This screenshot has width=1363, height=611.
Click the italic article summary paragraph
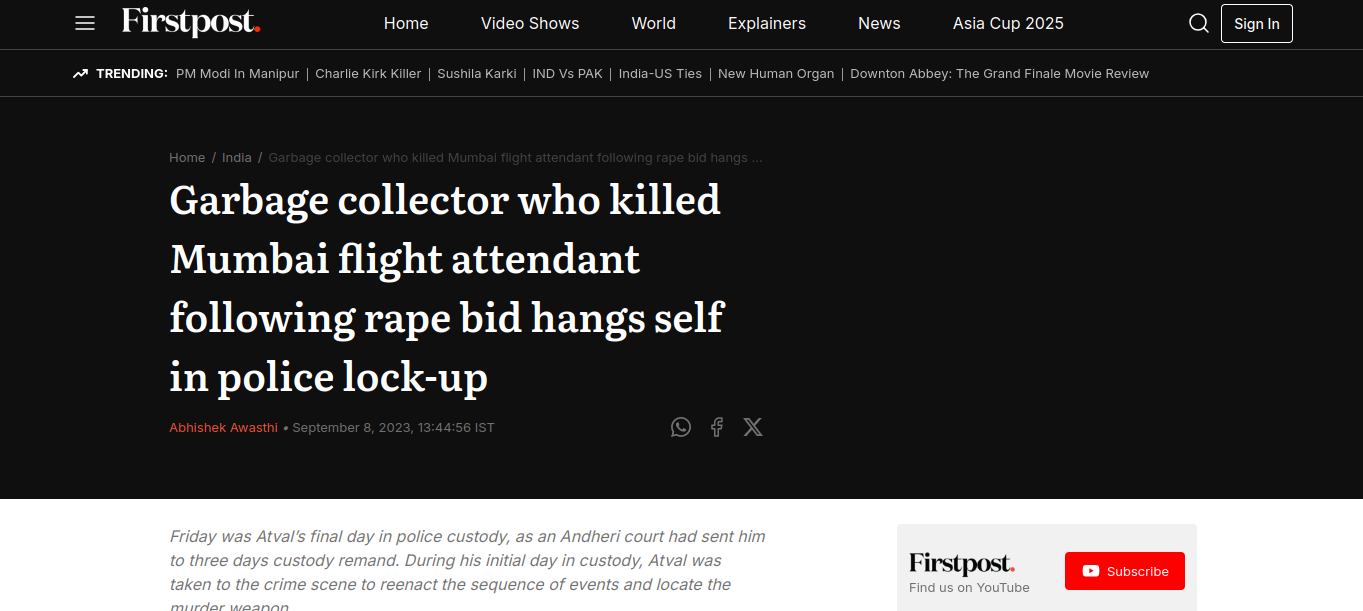click(468, 569)
